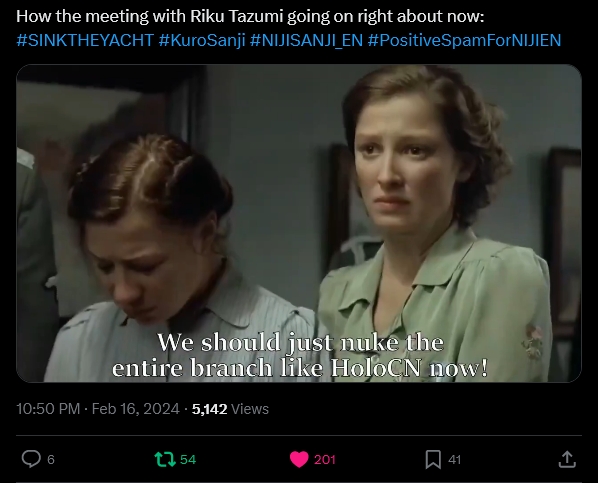View the 5,142 Views analytics
The width and height of the screenshot is (598, 483).
pyautogui.click(x=230, y=409)
